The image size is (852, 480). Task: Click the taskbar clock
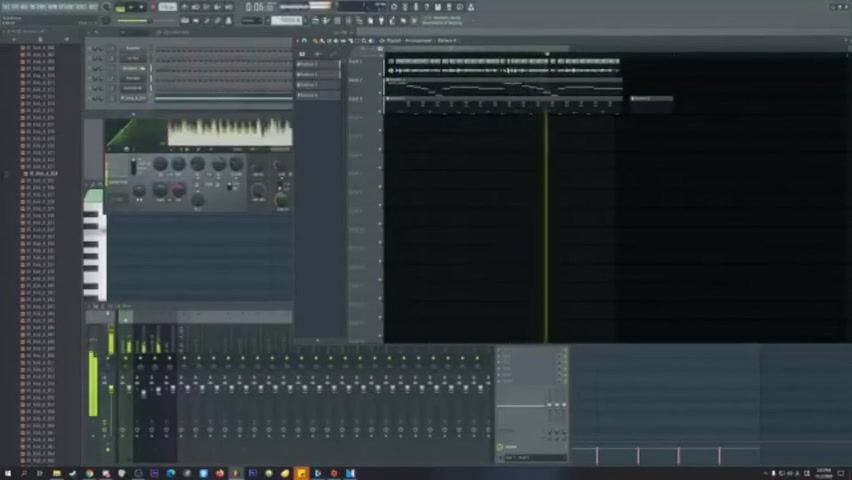[824, 473]
